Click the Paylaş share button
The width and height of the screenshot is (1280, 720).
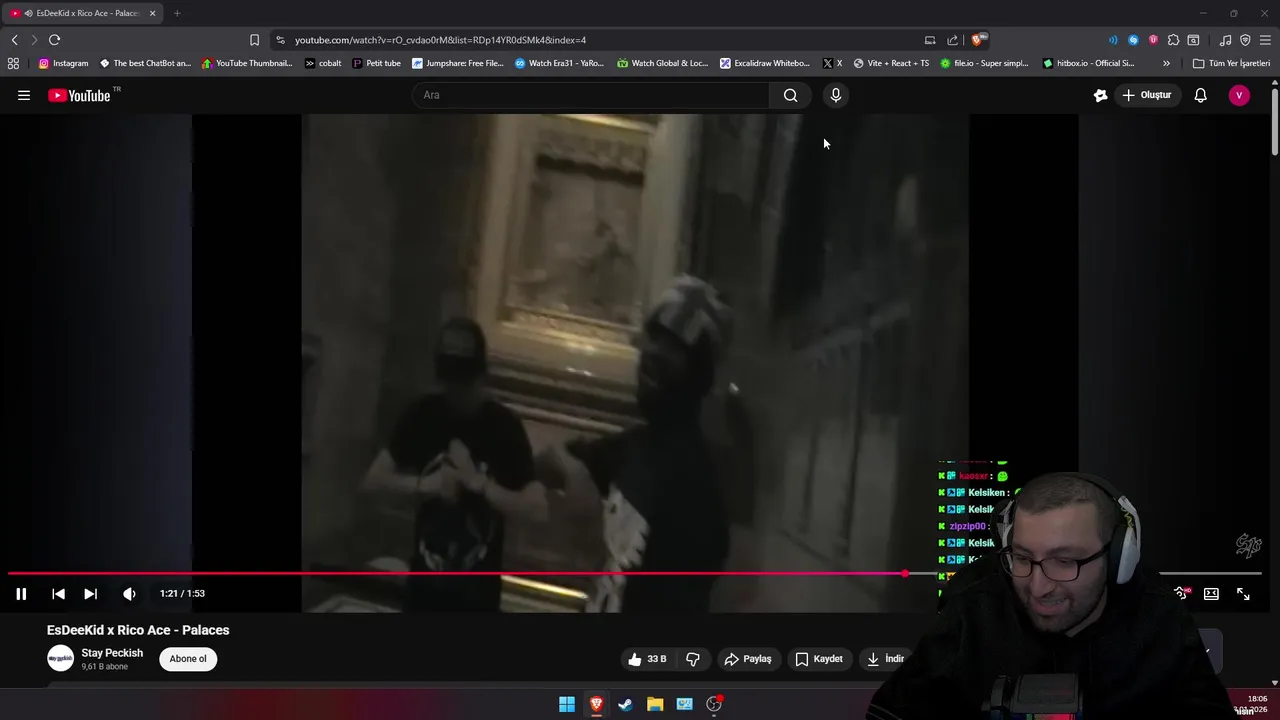[x=748, y=659]
